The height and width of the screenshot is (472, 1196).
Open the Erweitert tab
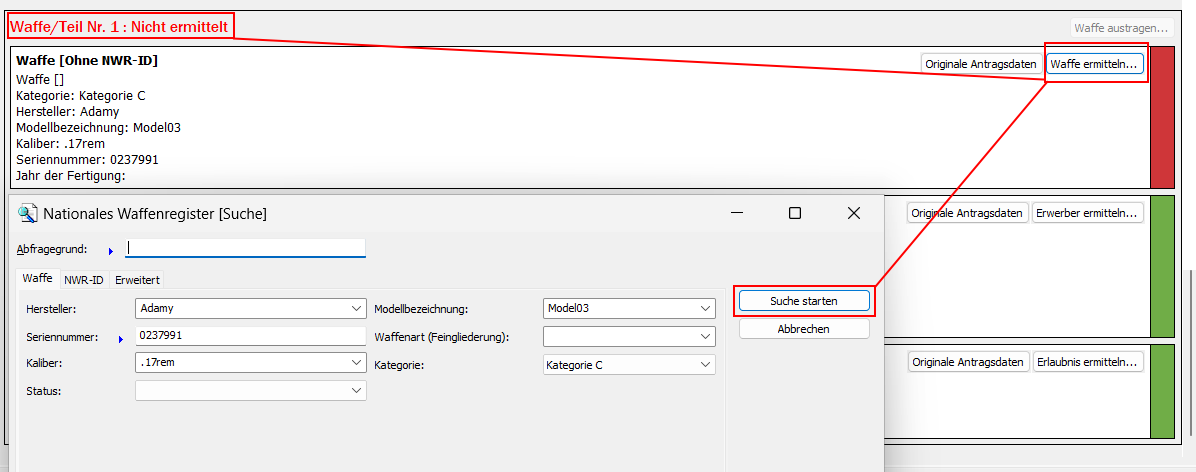pyautogui.click(x=137, y=280)
